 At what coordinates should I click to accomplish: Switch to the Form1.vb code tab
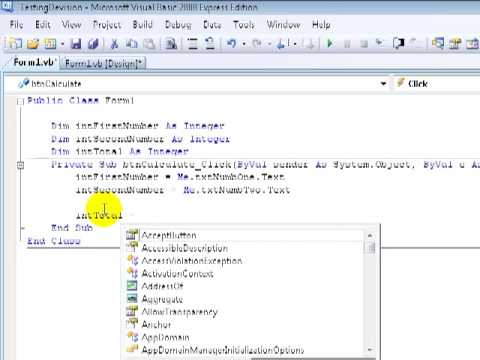pyautogui.click(x=34, y=62)
